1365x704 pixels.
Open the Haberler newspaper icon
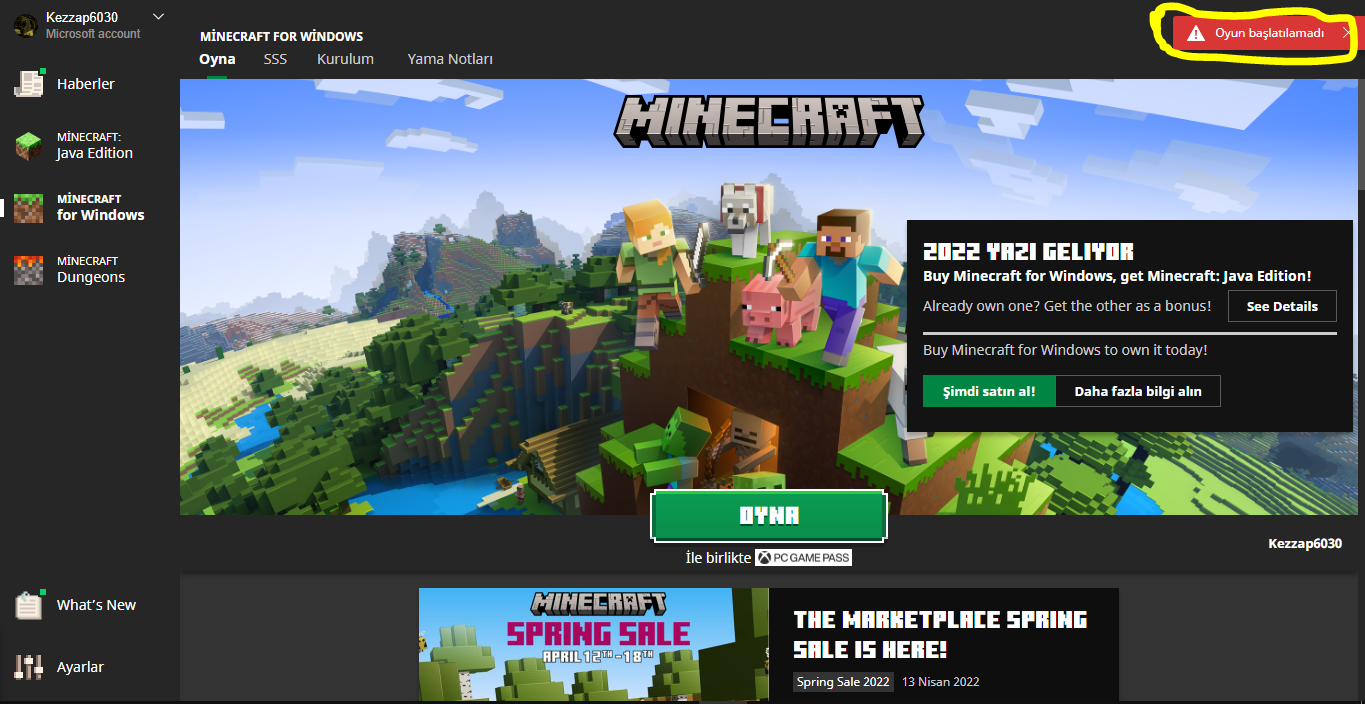tap(28, 84)
